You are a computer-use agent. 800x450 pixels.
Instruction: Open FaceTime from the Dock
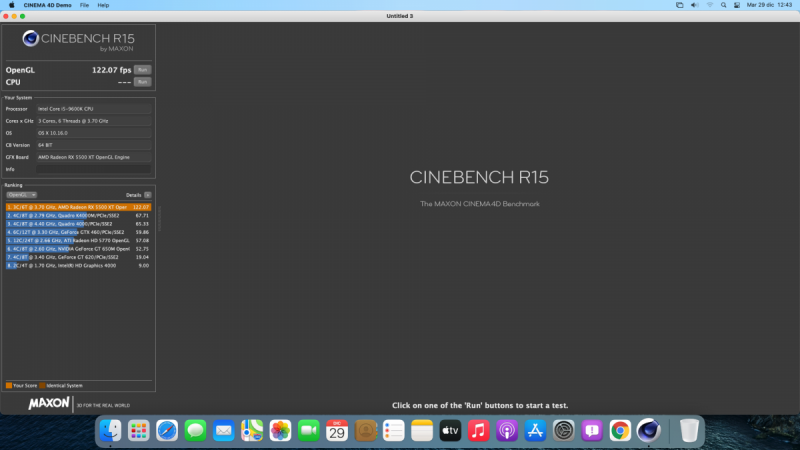pos(309,431)
